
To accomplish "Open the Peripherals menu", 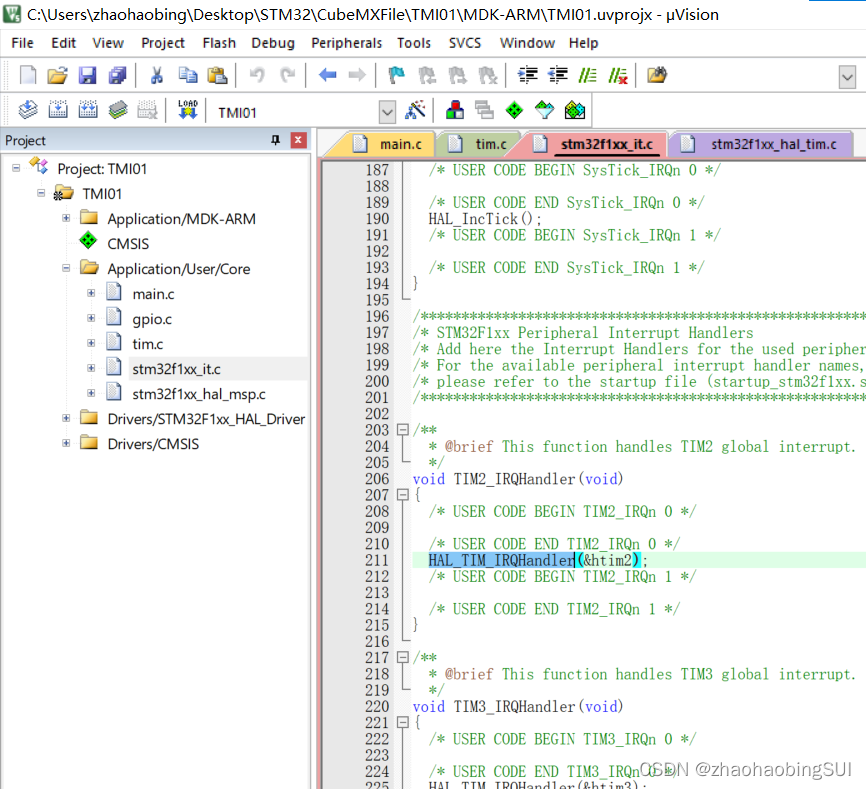I will (346, 43).
